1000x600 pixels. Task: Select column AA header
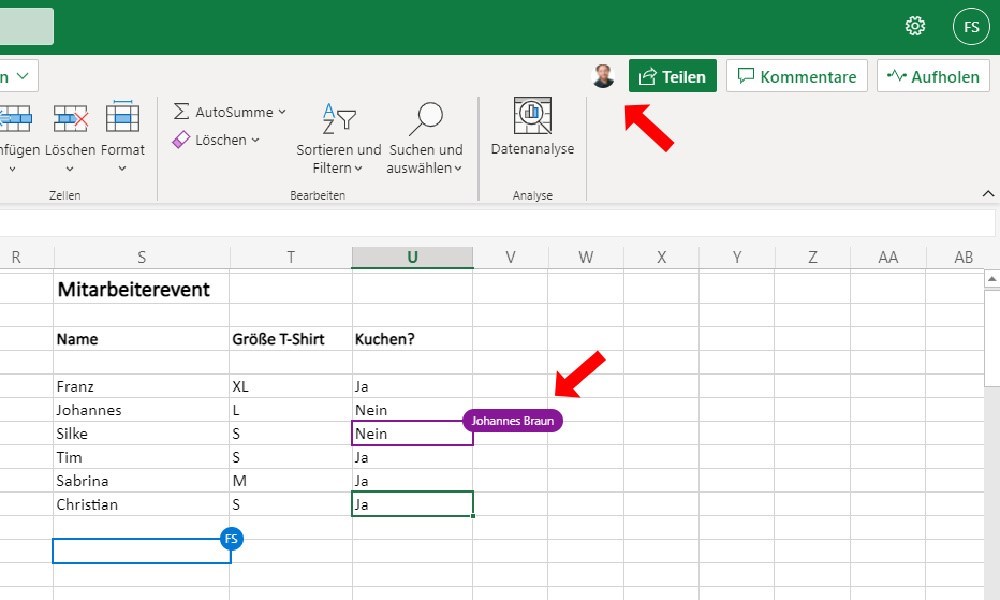point(888,257)
